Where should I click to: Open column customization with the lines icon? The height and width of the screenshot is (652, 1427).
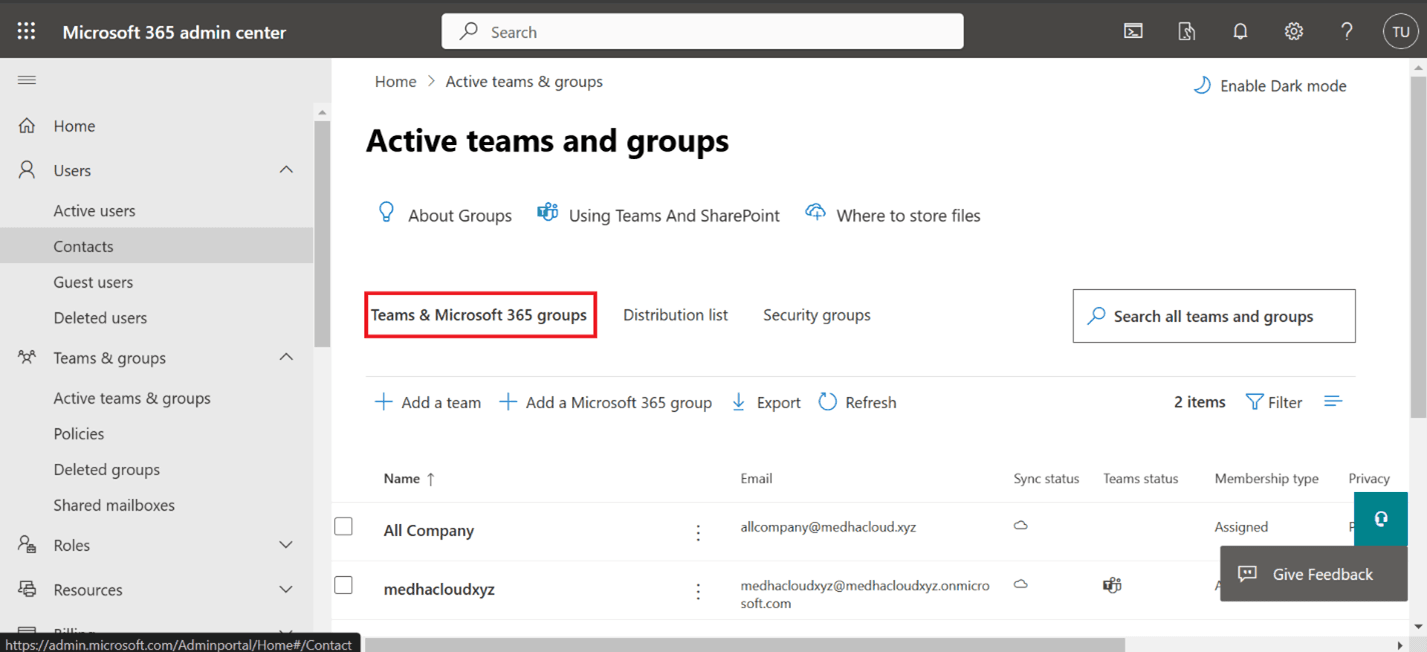click(1334, 401)
